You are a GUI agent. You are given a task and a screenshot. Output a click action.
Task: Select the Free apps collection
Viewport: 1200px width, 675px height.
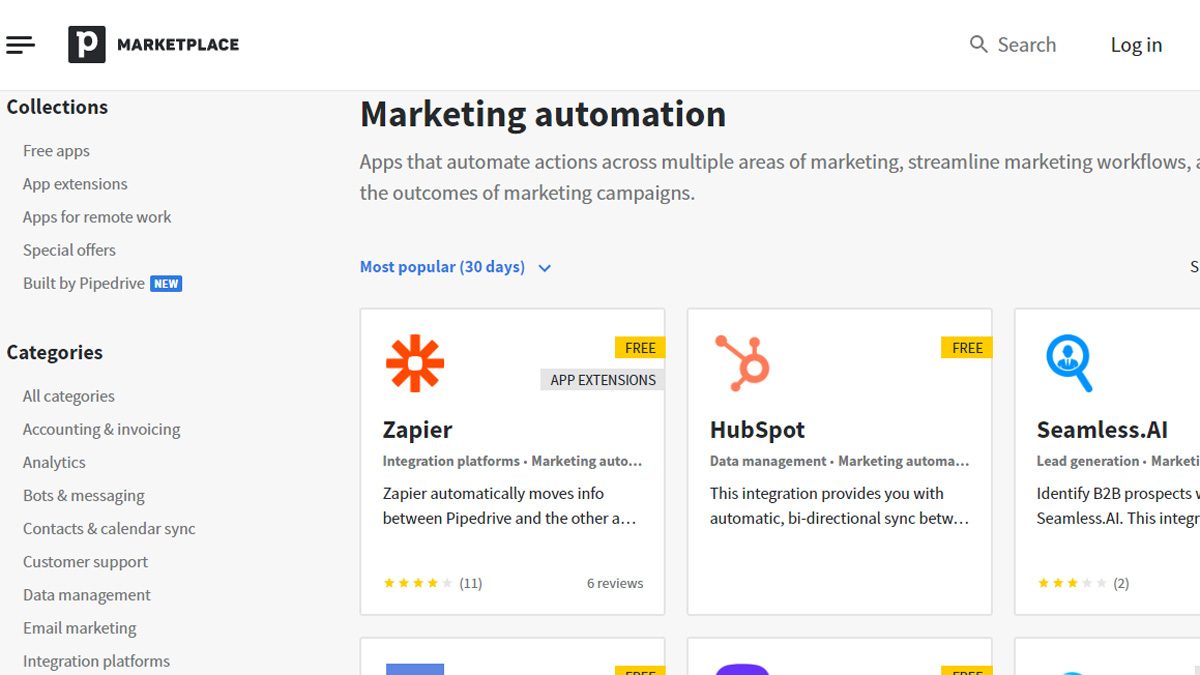tap(55, 150)
